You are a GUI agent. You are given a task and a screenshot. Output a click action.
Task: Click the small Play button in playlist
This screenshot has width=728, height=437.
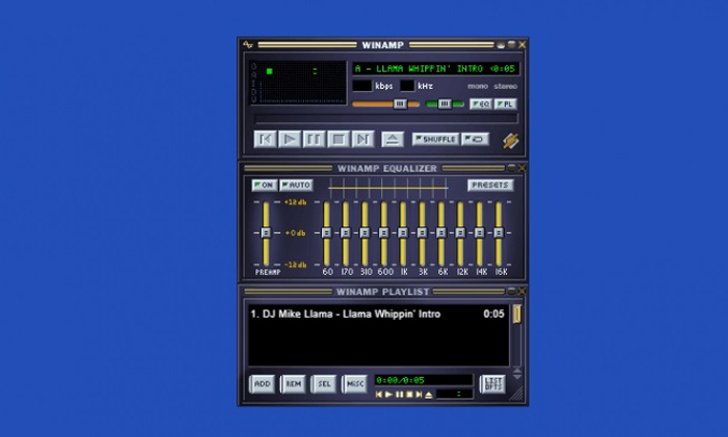coord(389,394)
